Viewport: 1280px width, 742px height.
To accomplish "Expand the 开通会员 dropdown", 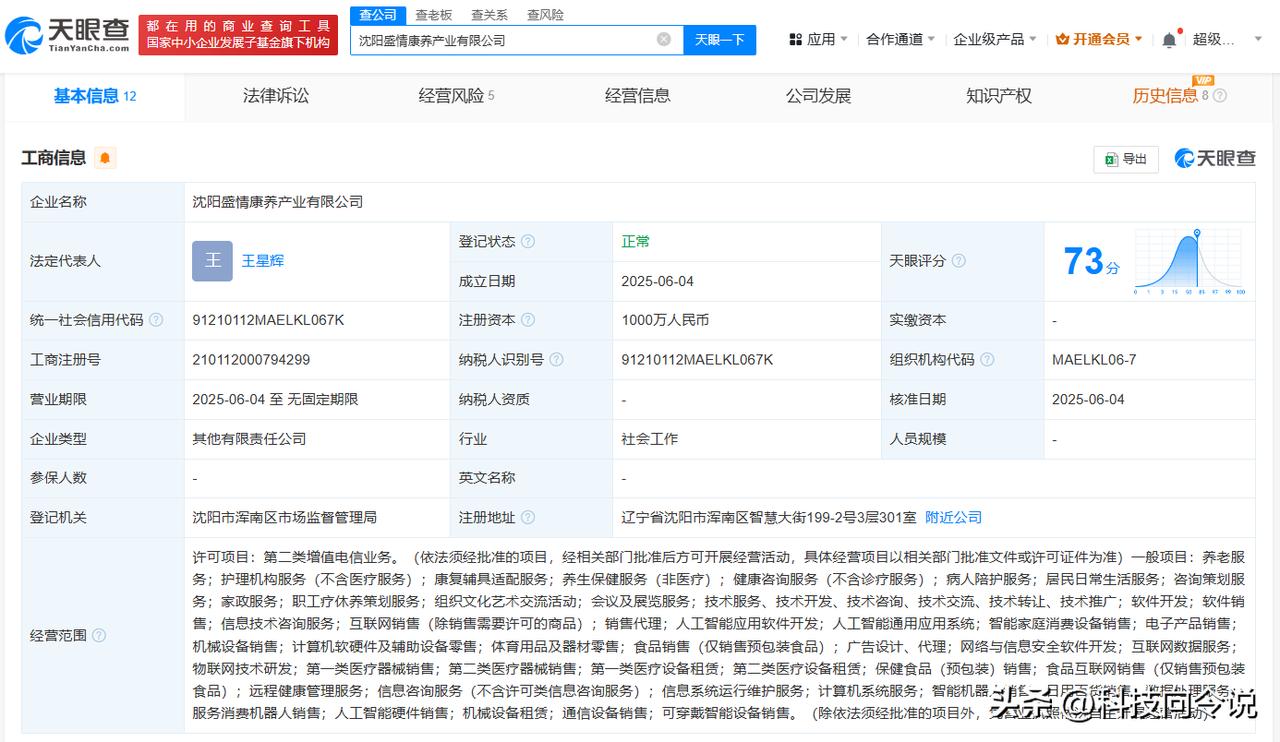I will 1139,39.
